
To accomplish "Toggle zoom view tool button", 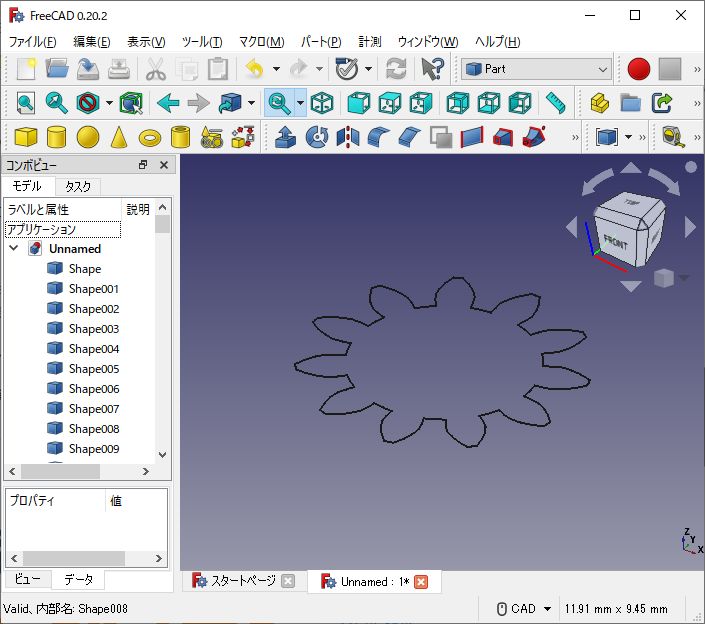I will point(279,103).
